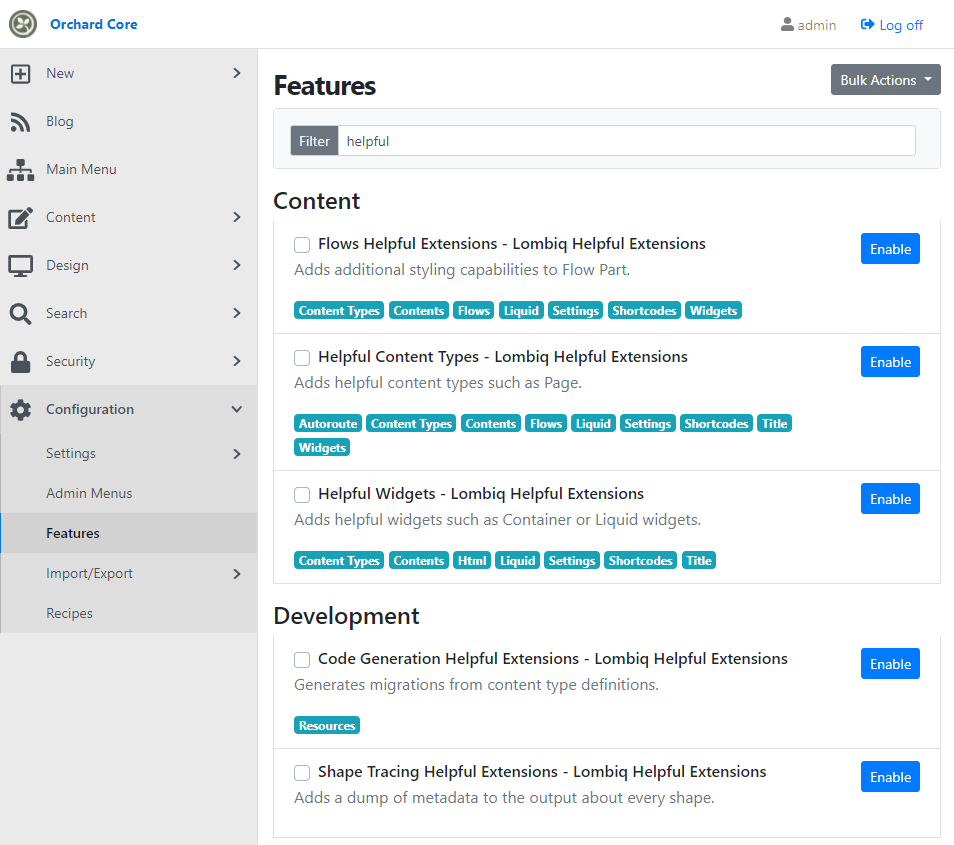Enable Helpful Content Types feature
Screen dimensions: 954x845
(x=890, y=362)
